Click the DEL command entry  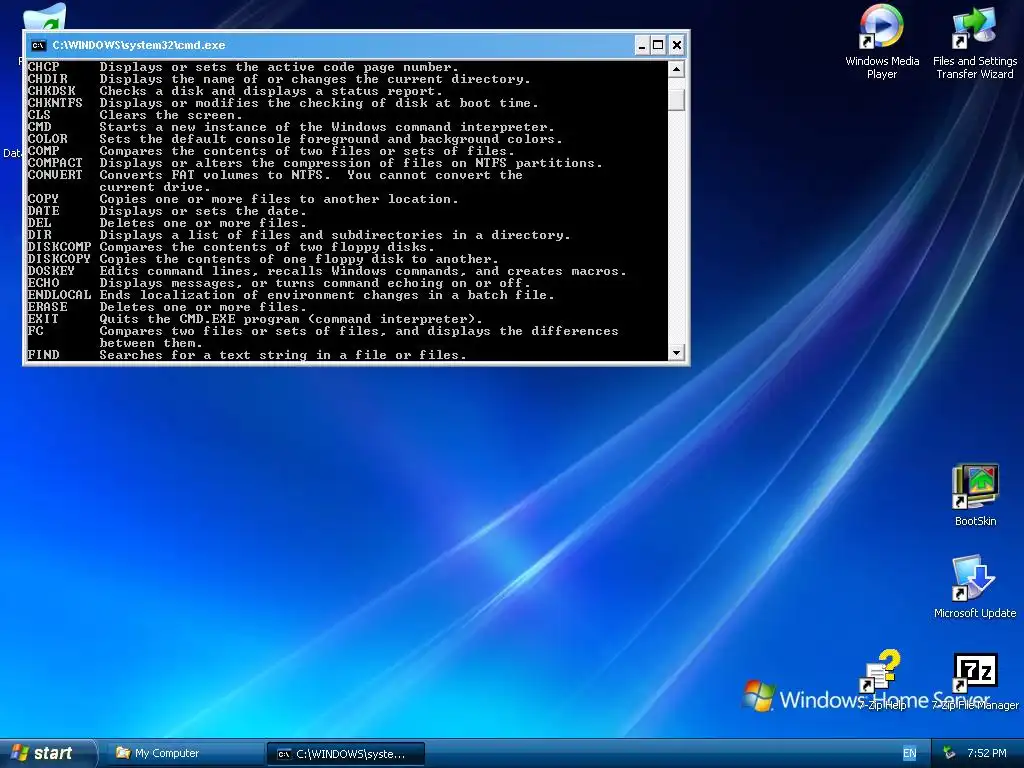[167, 223]
